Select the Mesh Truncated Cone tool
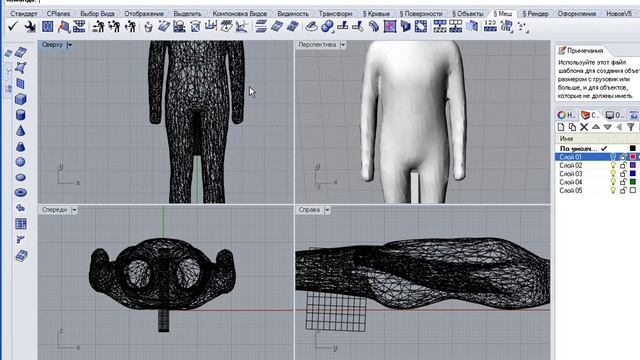The height and width of the screenshot is (360, 640). point(20,146)
